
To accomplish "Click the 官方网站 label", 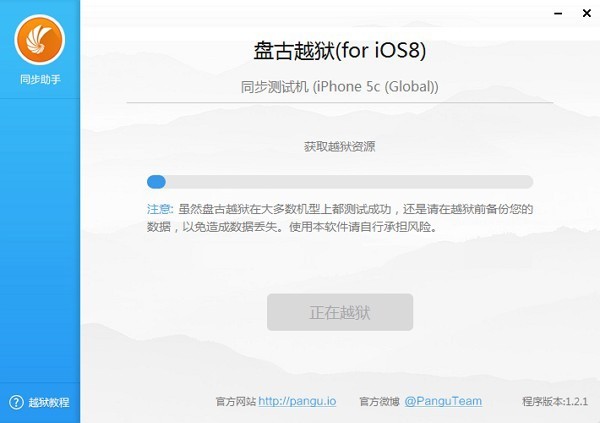I will (236, 402).
